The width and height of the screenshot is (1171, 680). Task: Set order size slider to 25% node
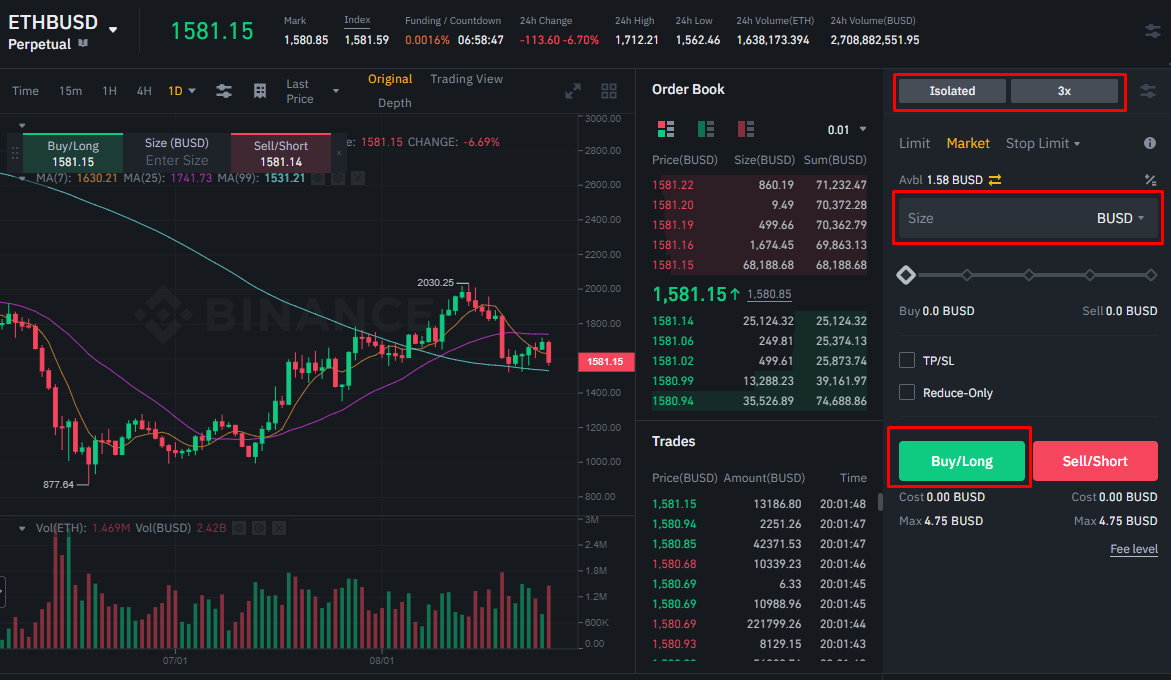click(967, 275)
